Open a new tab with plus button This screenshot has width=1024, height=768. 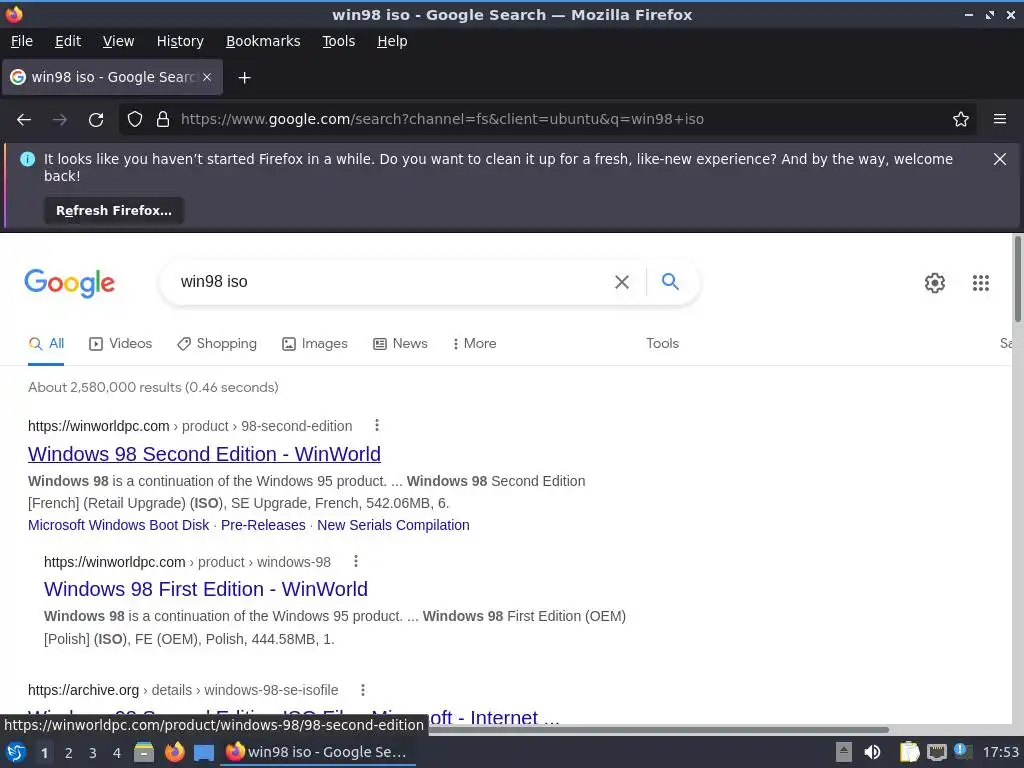244,78
